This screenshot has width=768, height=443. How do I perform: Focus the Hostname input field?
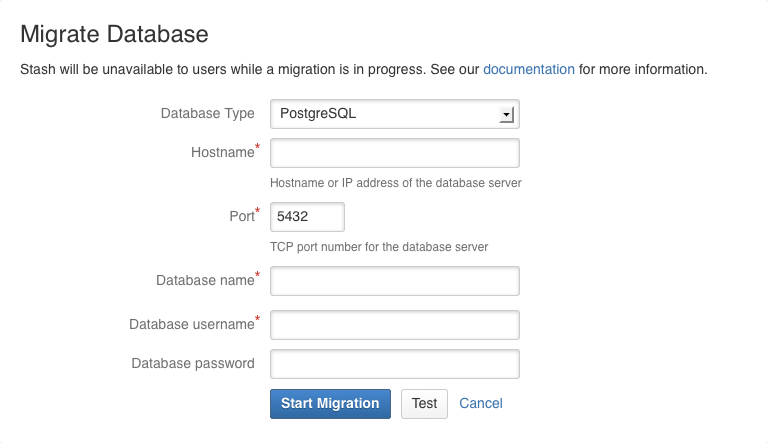394,154
